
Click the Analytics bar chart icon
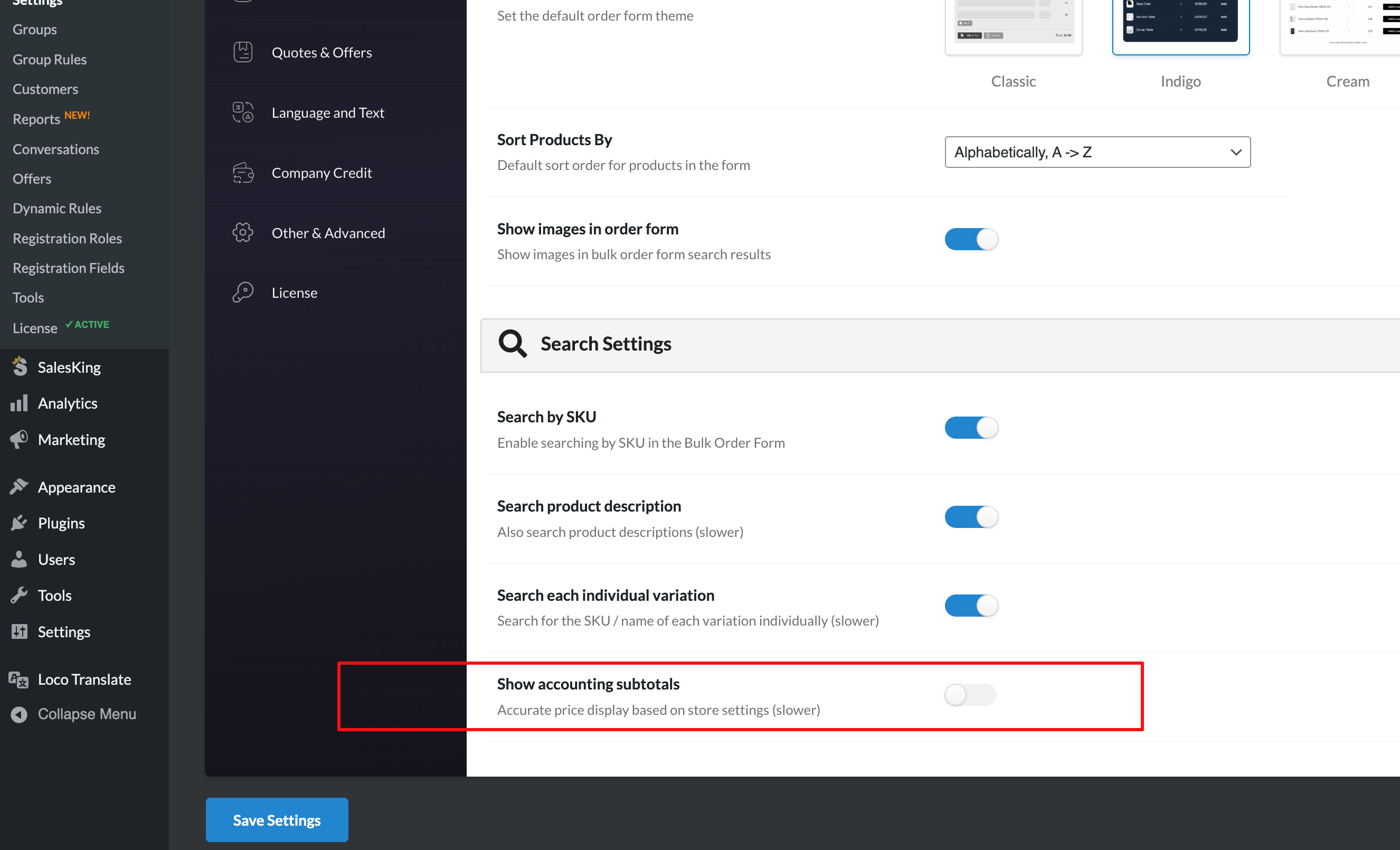click(20, 403)
